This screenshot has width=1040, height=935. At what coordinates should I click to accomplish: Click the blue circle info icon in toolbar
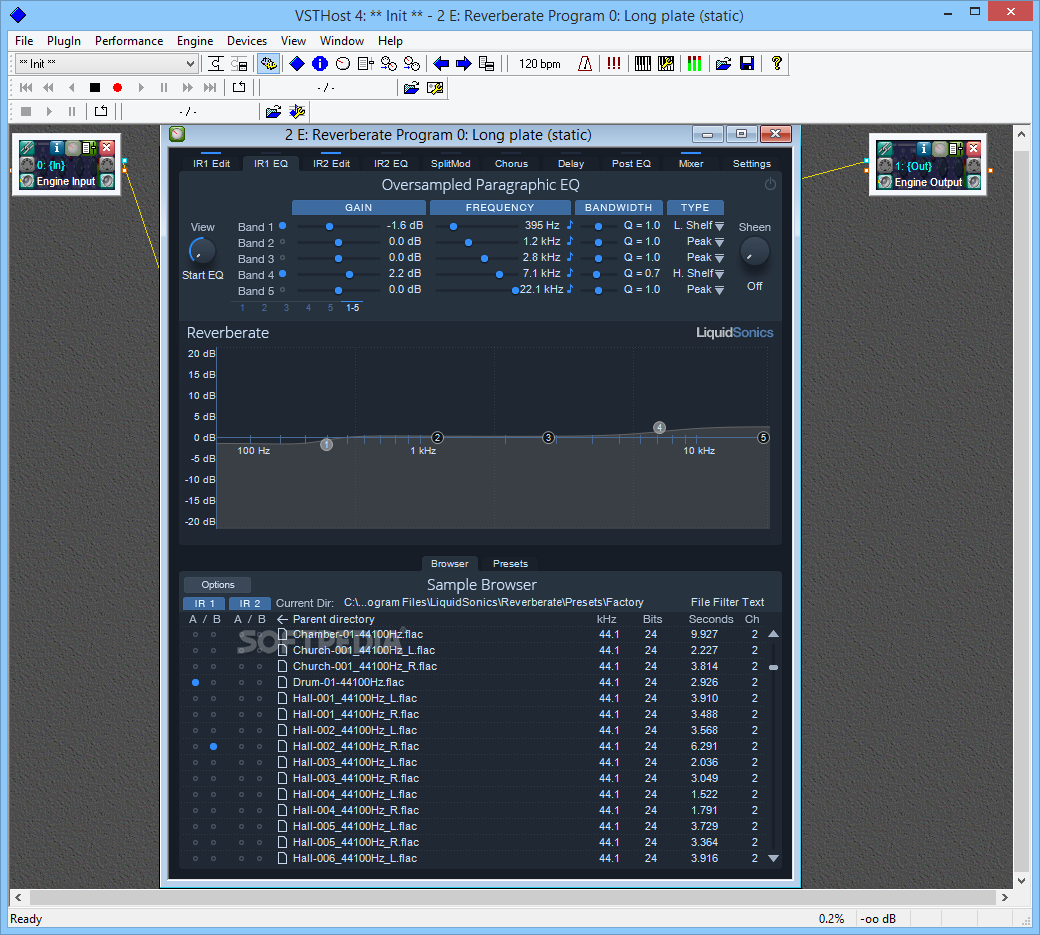[x=320, y=64]
